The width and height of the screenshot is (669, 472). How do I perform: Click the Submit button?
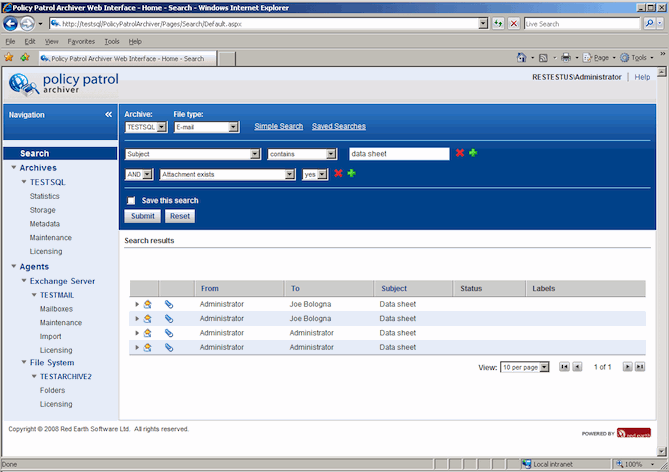[x=143, y=216]
